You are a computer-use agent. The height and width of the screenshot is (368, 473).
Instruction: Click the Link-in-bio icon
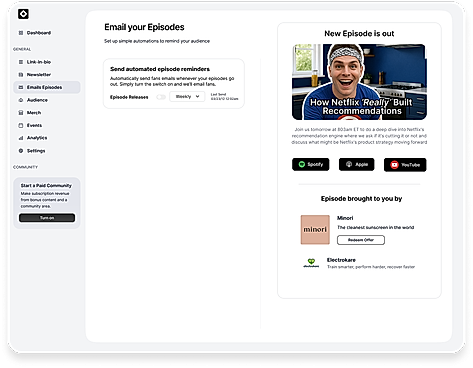click(x=21, y=62)
